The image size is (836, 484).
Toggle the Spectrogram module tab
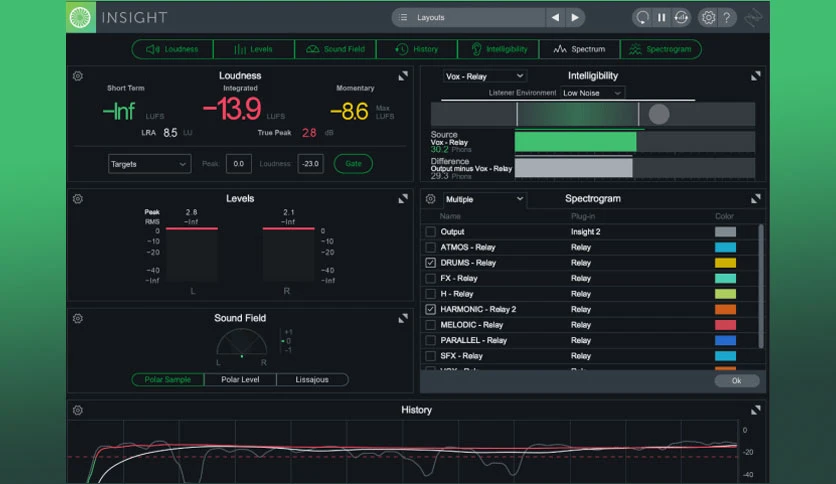tap(661, 49)
